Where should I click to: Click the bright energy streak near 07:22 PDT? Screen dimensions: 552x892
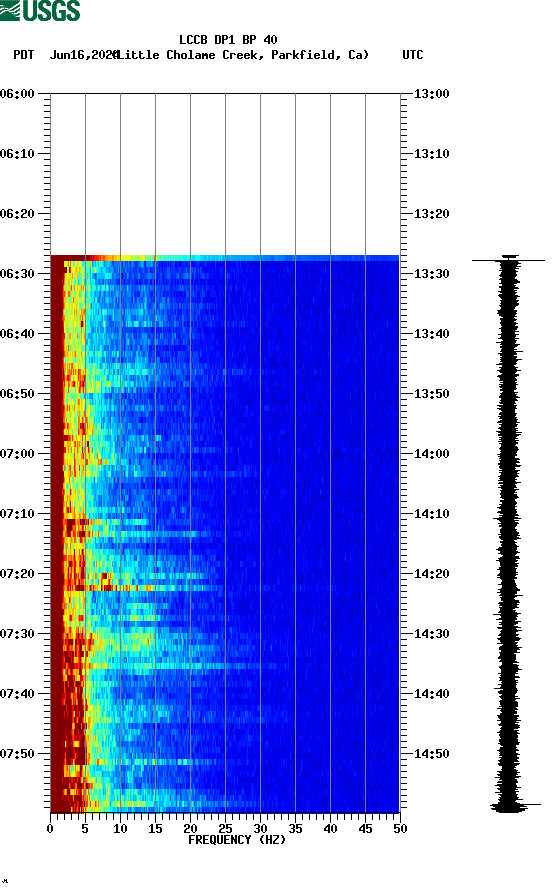tap(137, 588)
